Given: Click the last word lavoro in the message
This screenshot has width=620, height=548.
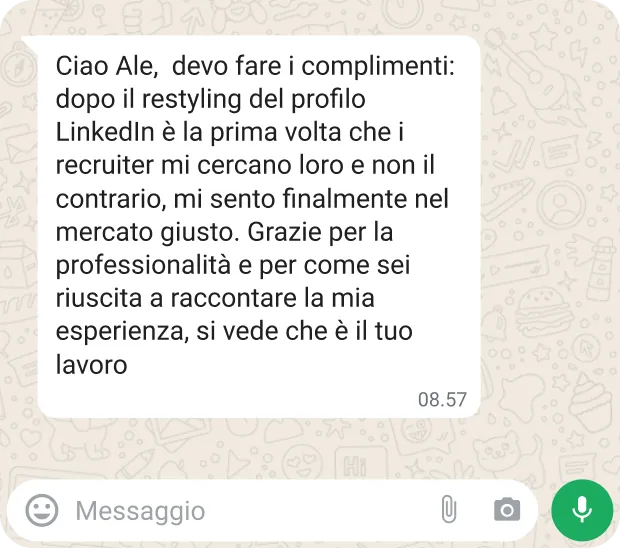Looking at the screenshot, I should tap(91, 364).
